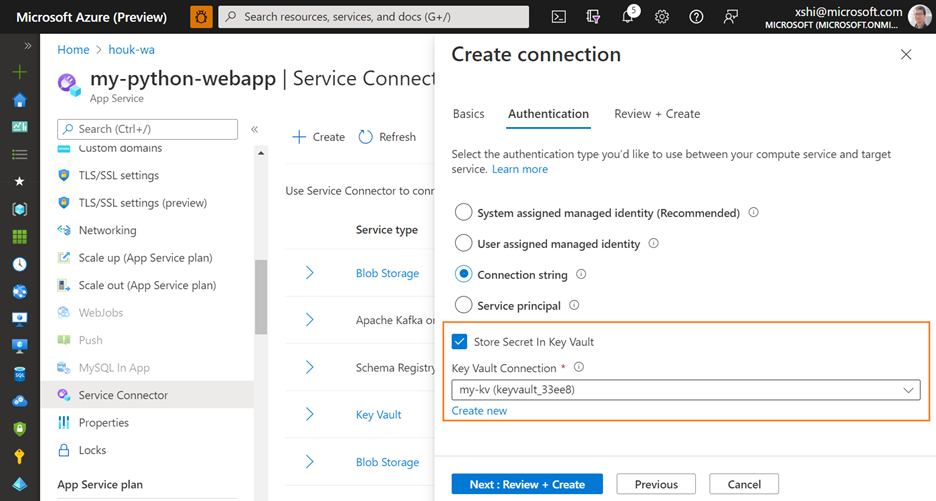Expand the Key Vault row
Viewport: 936px width, 501px height.
309,414
